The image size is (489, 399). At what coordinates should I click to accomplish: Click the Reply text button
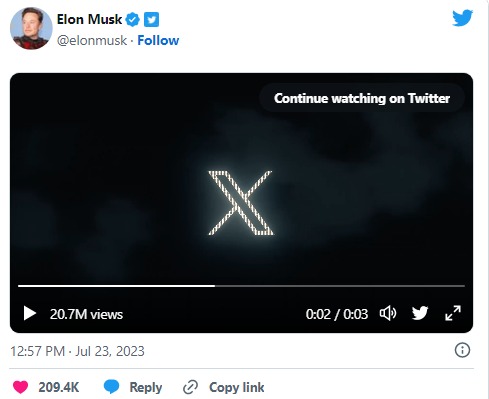(146, 387)
